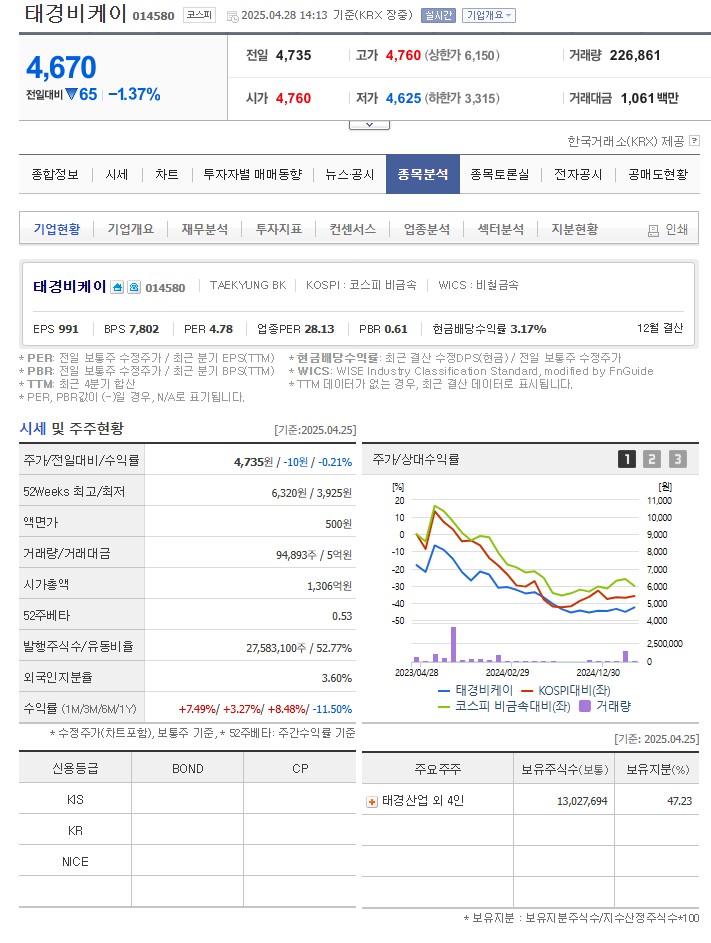
Task: Click the 업종PER 28.13 value
Action: (319, 329)
